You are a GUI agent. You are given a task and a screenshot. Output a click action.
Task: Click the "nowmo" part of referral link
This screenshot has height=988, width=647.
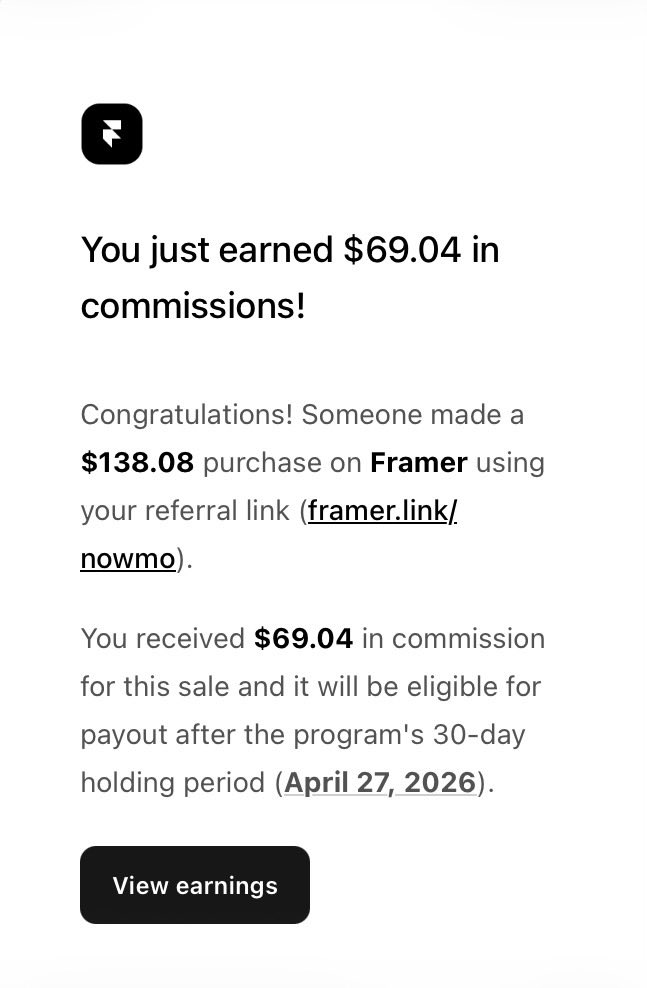[x=128, y=559]
